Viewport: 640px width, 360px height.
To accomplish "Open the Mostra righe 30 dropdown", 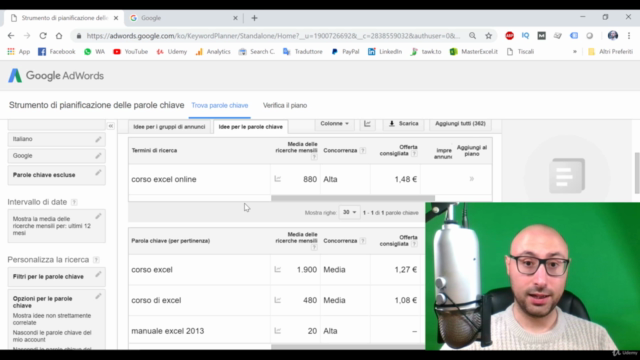I will click(349, 212).
